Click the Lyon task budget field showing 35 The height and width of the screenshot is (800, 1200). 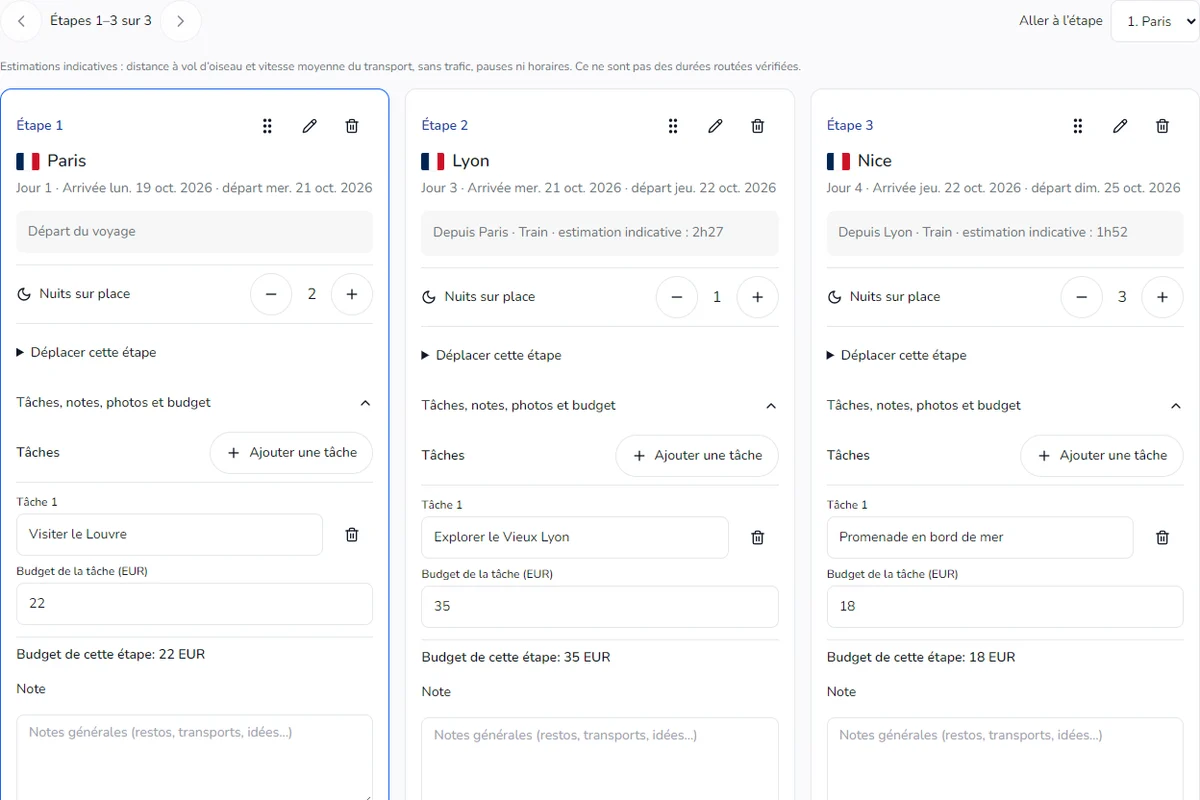tap(600, 607)
